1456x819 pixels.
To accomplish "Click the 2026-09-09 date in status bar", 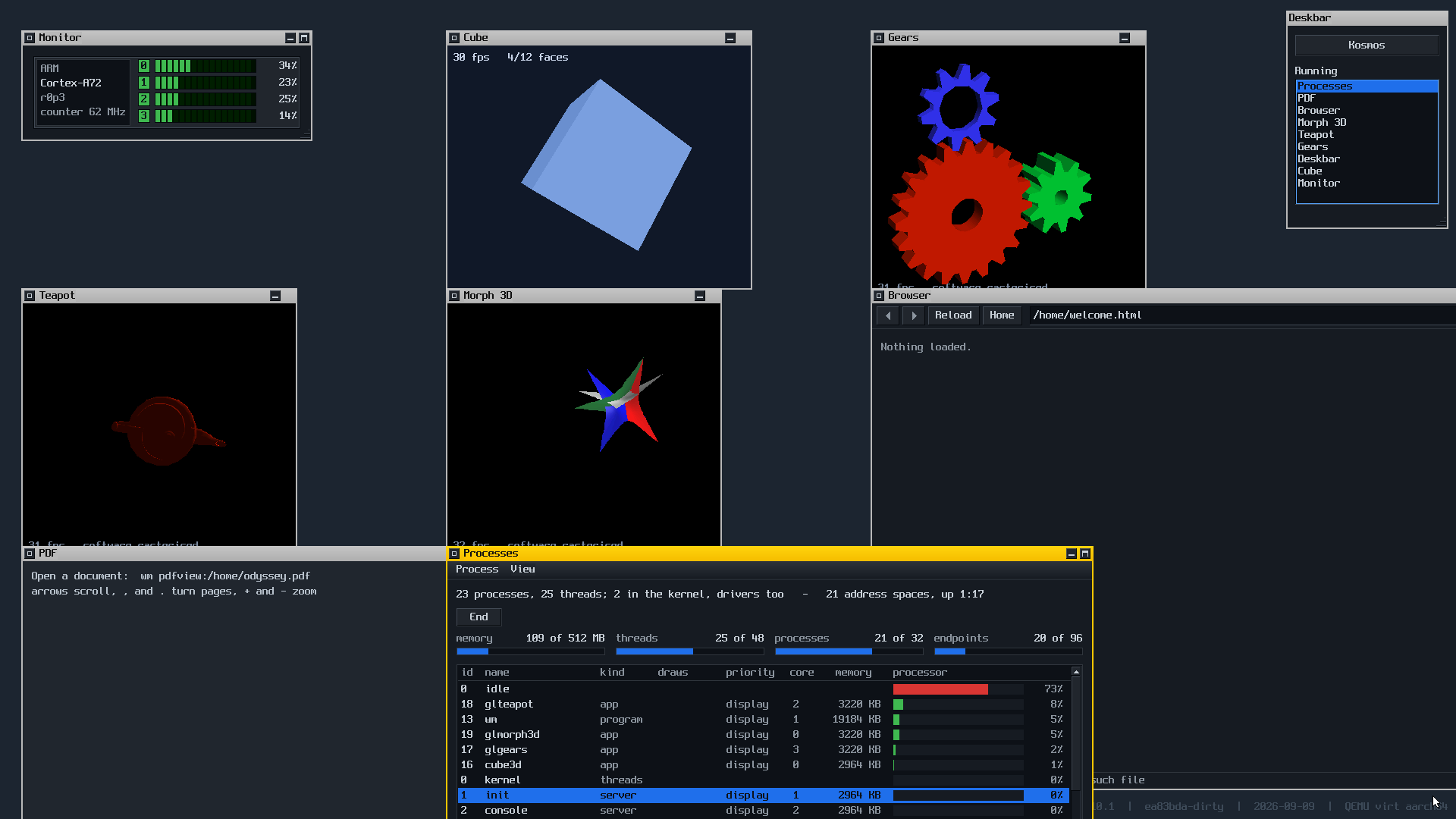I will click(x=1284, y=807).
